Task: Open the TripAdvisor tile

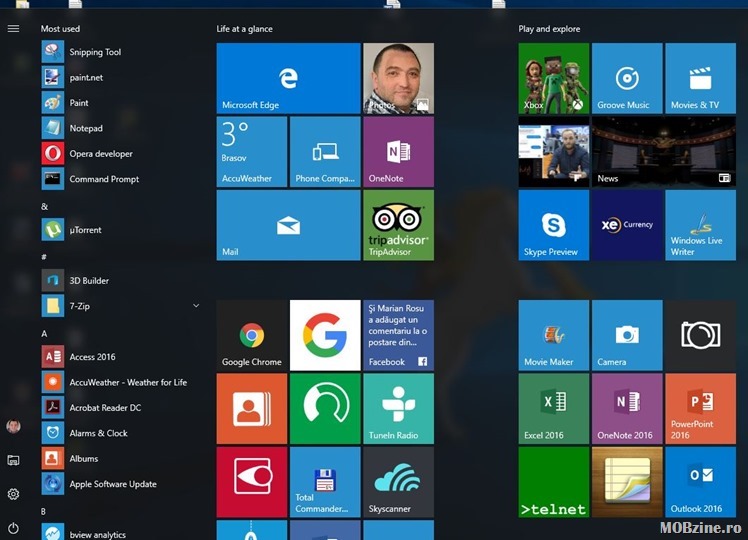Action: (398, 225)
